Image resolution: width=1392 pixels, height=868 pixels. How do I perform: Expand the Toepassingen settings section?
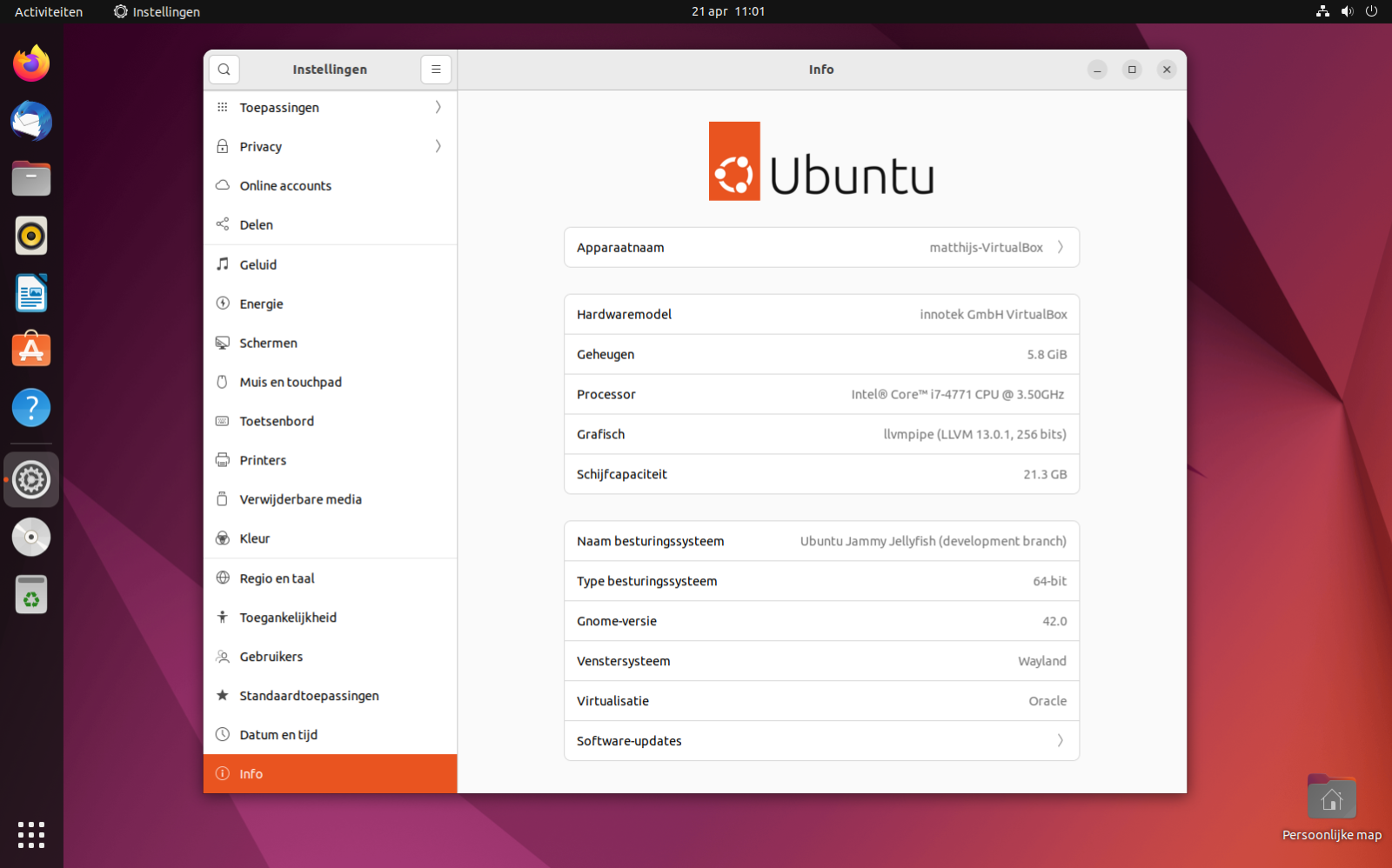point(331,108)
